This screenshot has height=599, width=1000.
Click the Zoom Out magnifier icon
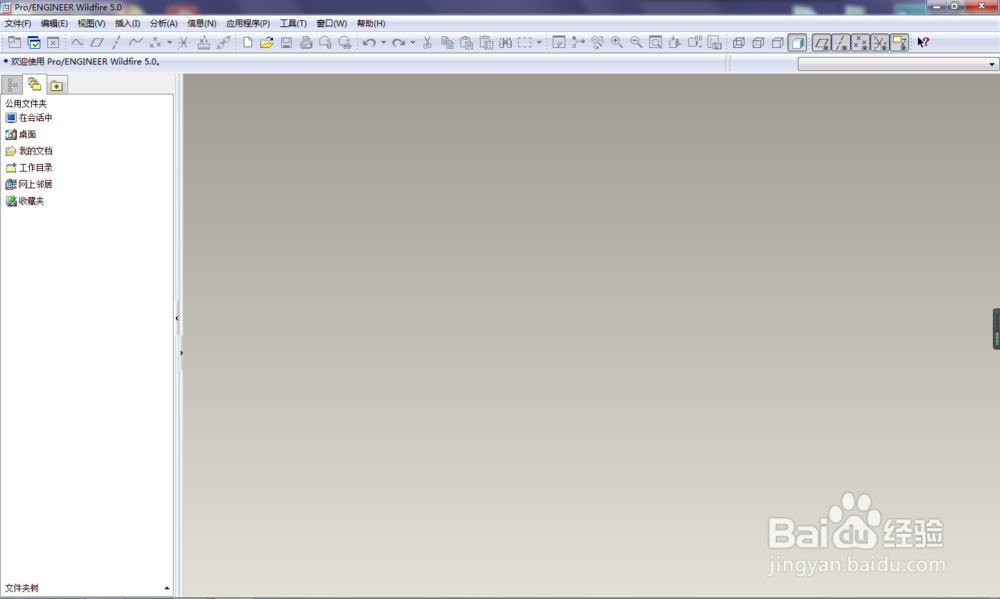(636, 43)
